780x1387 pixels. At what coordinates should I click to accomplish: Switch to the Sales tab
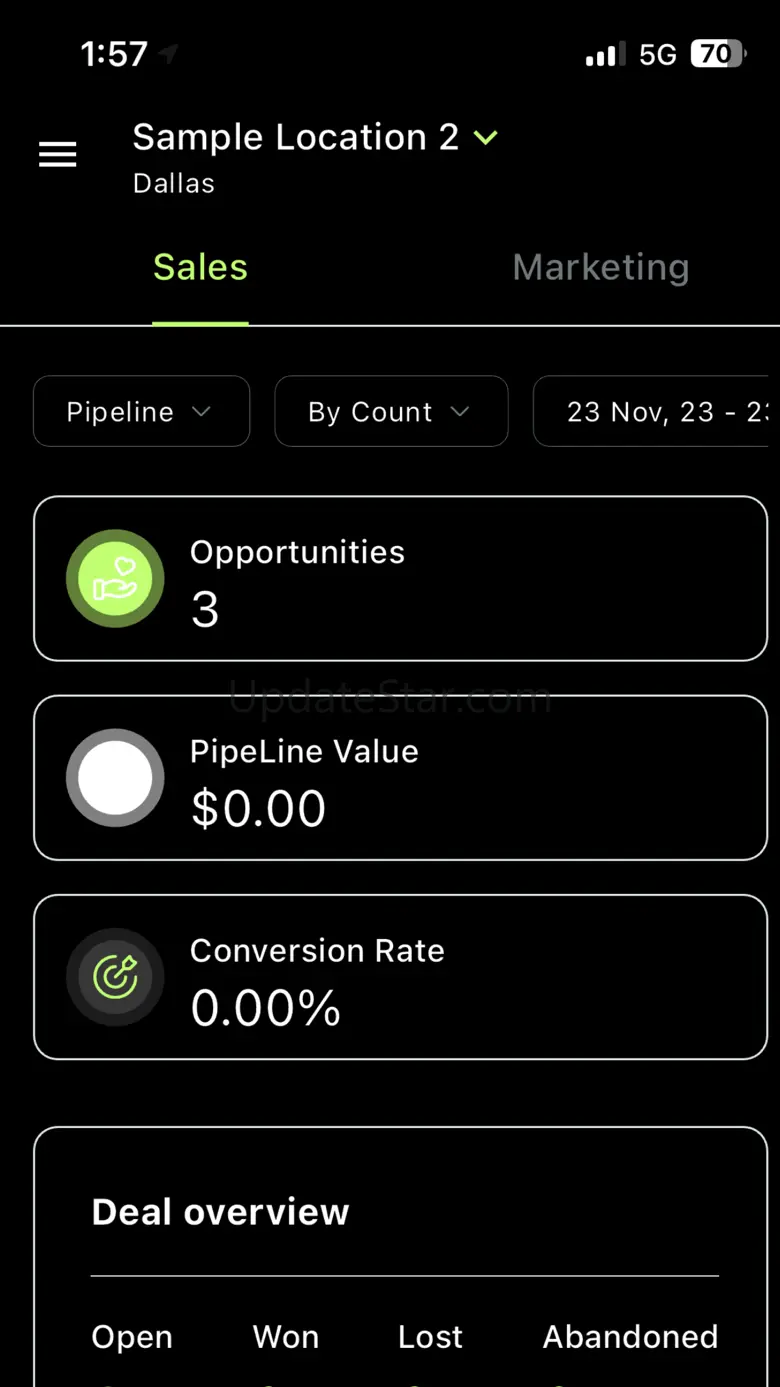(x=200, y=268)
